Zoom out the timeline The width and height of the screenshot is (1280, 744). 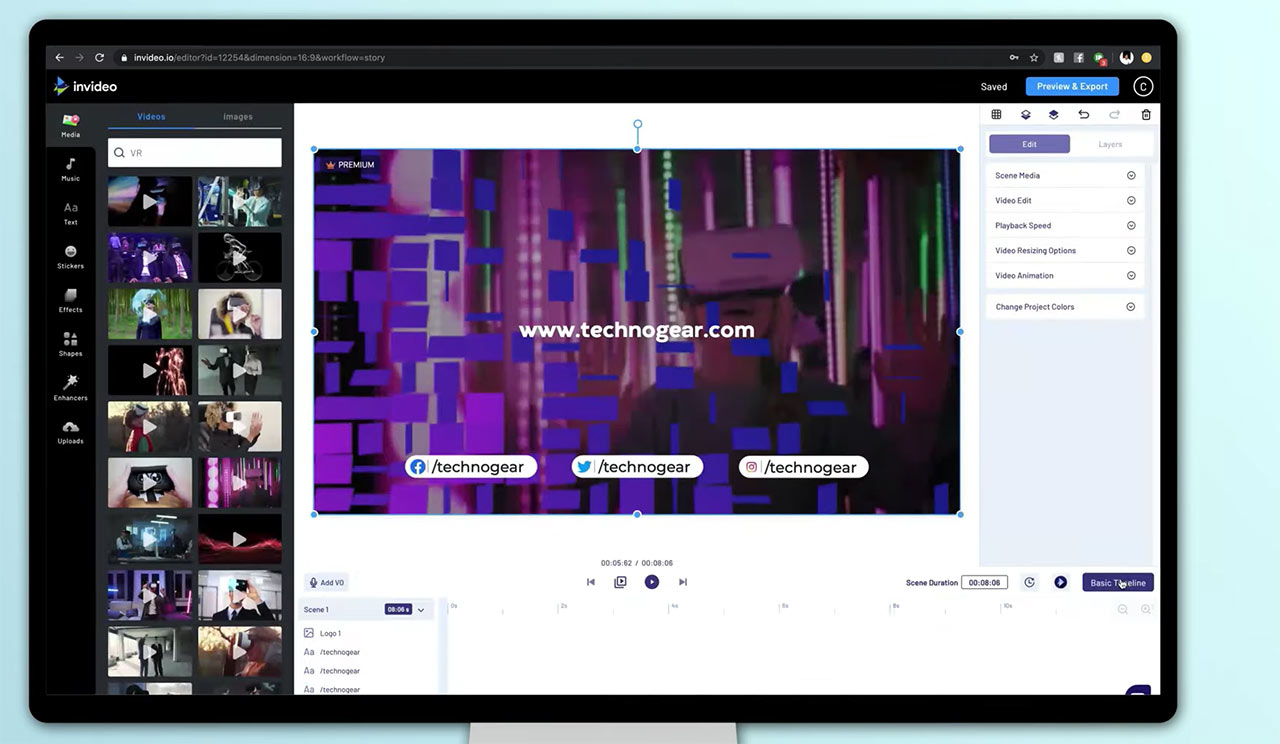(1123, 609)
